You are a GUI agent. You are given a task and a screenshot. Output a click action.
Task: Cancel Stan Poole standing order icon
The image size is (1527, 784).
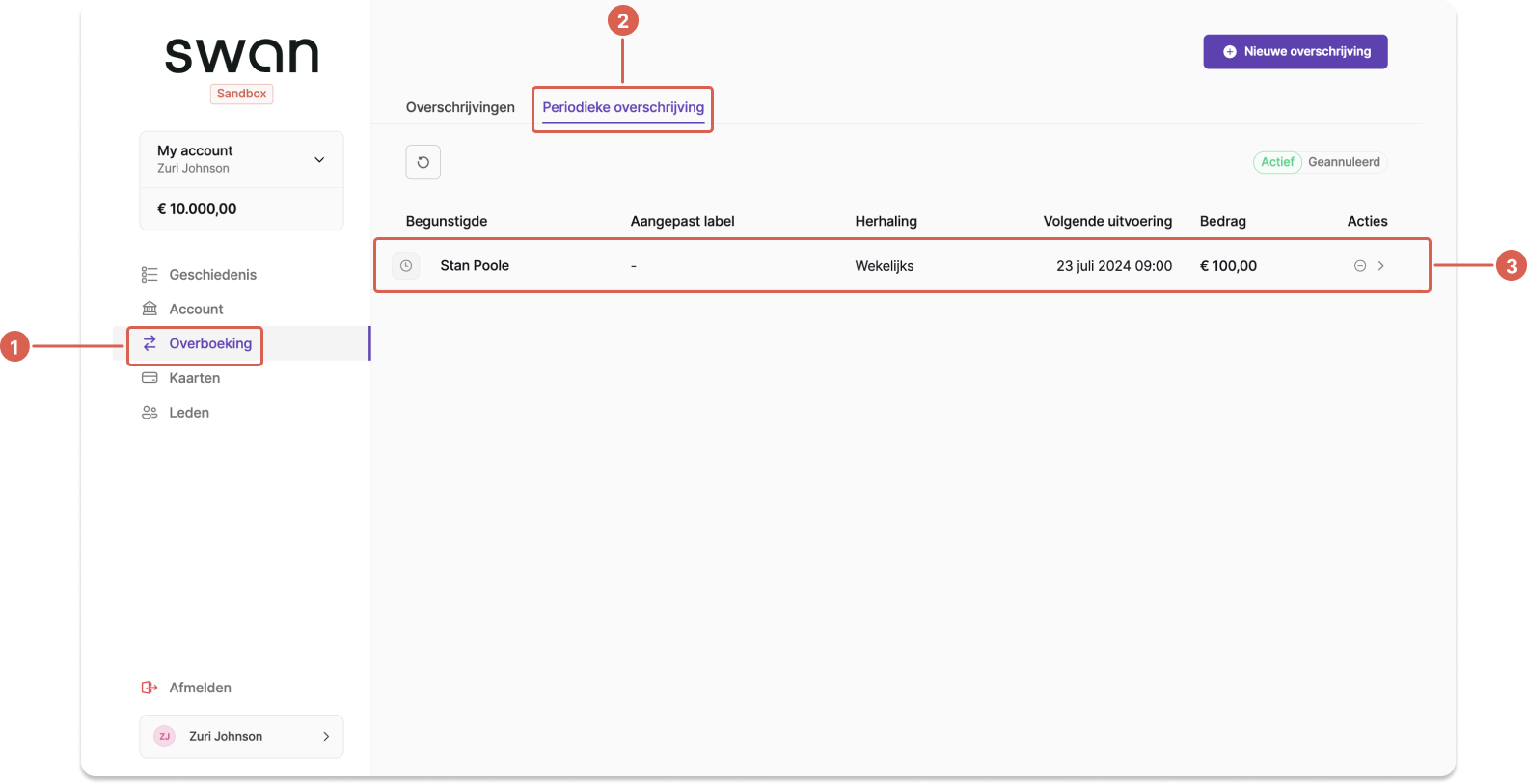1359,266
